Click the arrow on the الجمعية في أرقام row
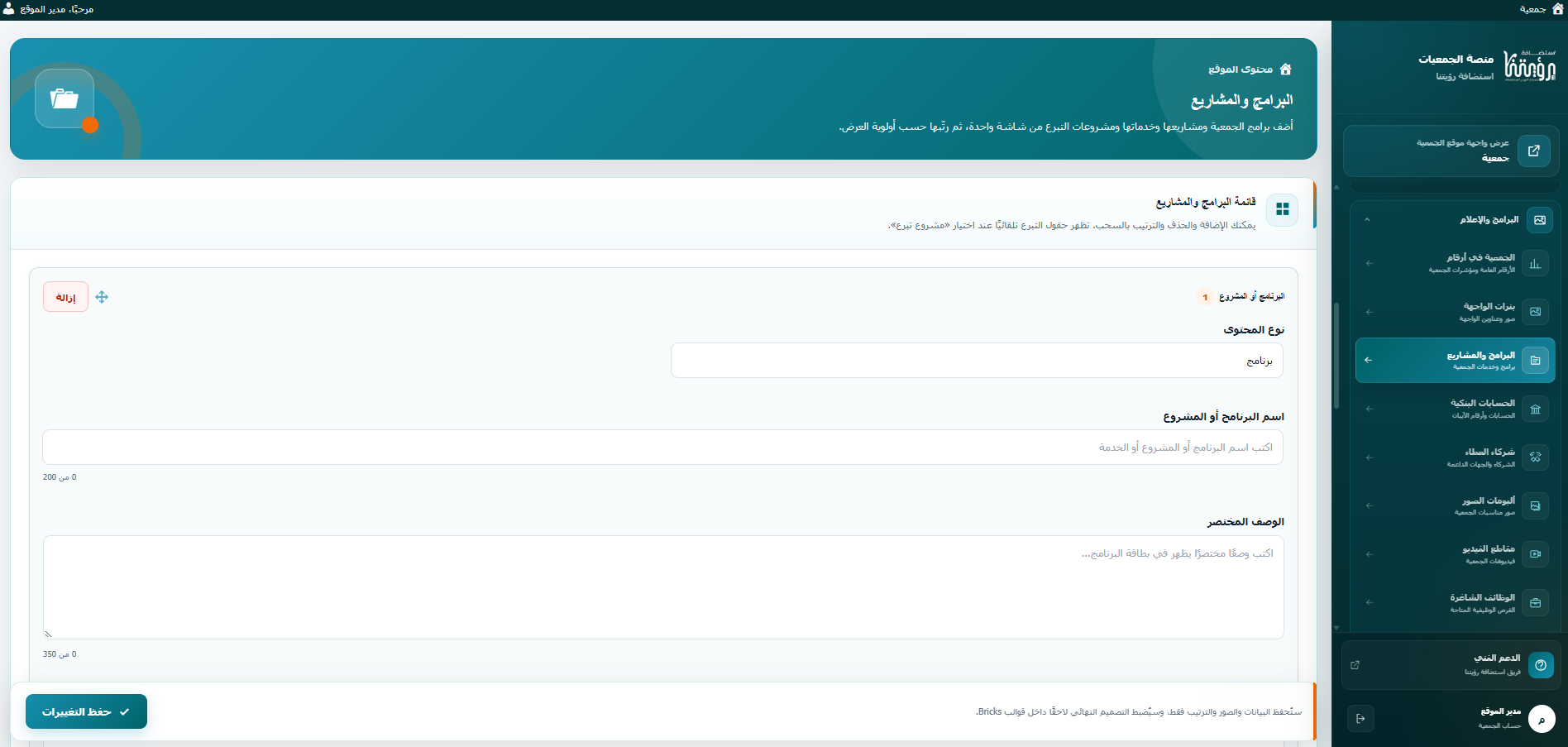Viewport: 1568px width, 747px height. pos(1370,263)
